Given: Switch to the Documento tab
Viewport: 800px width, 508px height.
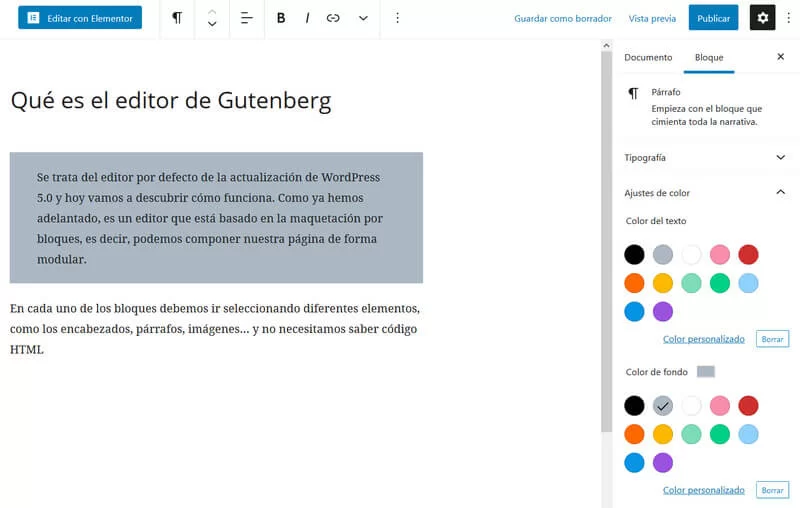Looking at the screenshot, I should tap(648, 57).
